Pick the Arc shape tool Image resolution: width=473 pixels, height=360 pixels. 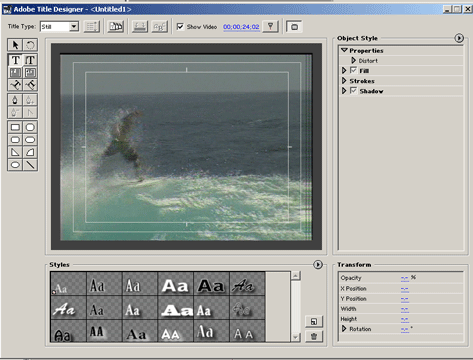(30, 152)
